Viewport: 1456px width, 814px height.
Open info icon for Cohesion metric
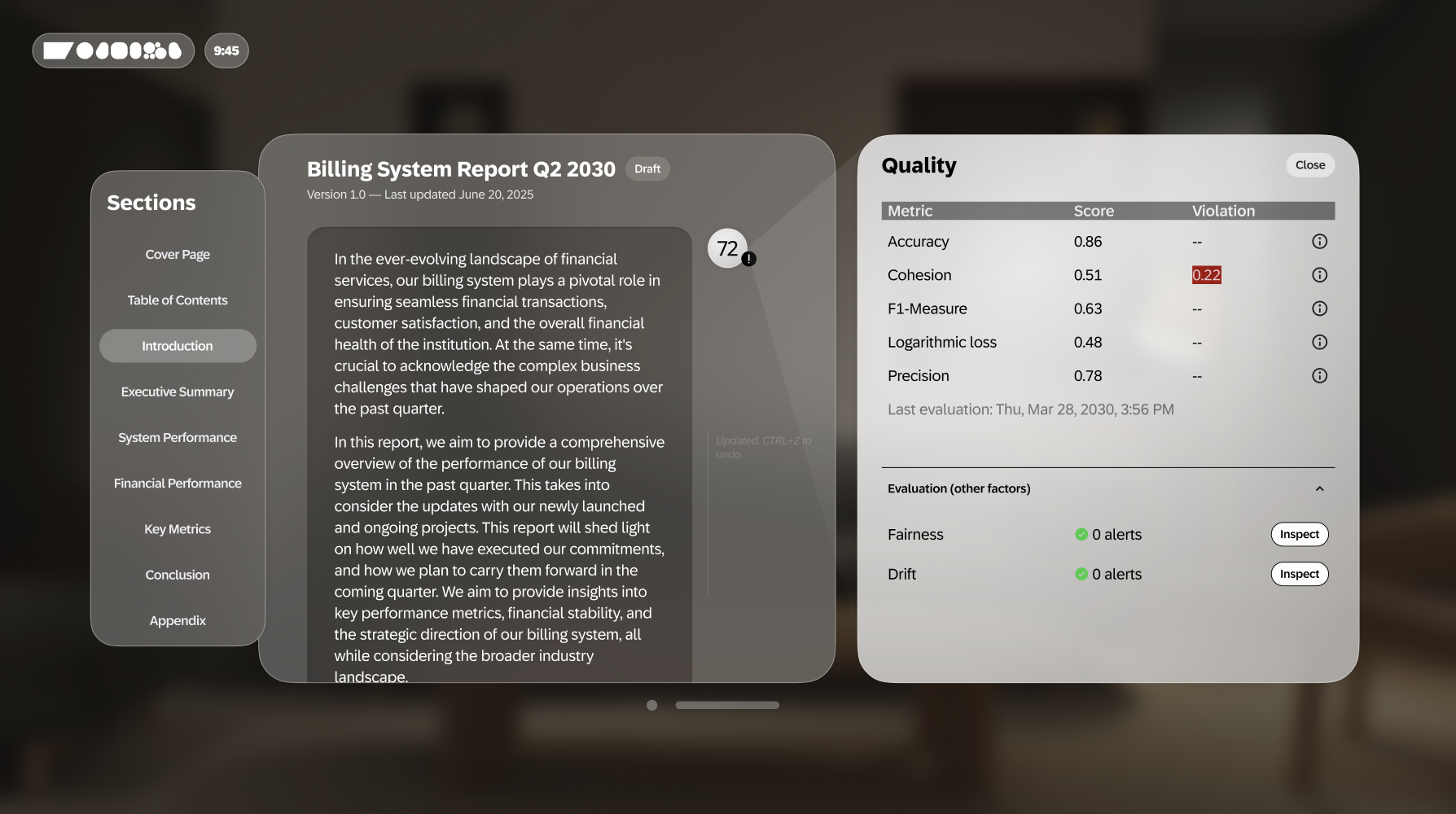tap(1319, 275)
